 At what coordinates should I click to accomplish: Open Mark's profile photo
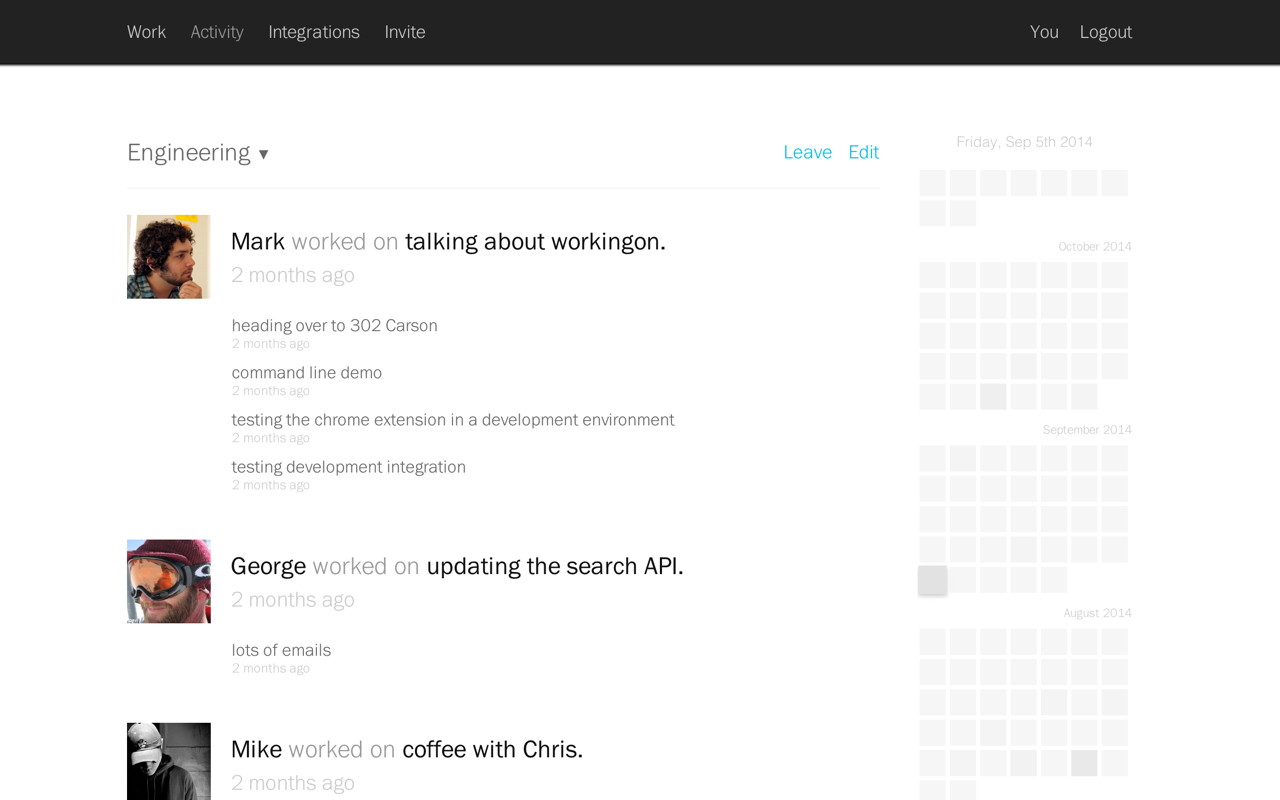168,256
